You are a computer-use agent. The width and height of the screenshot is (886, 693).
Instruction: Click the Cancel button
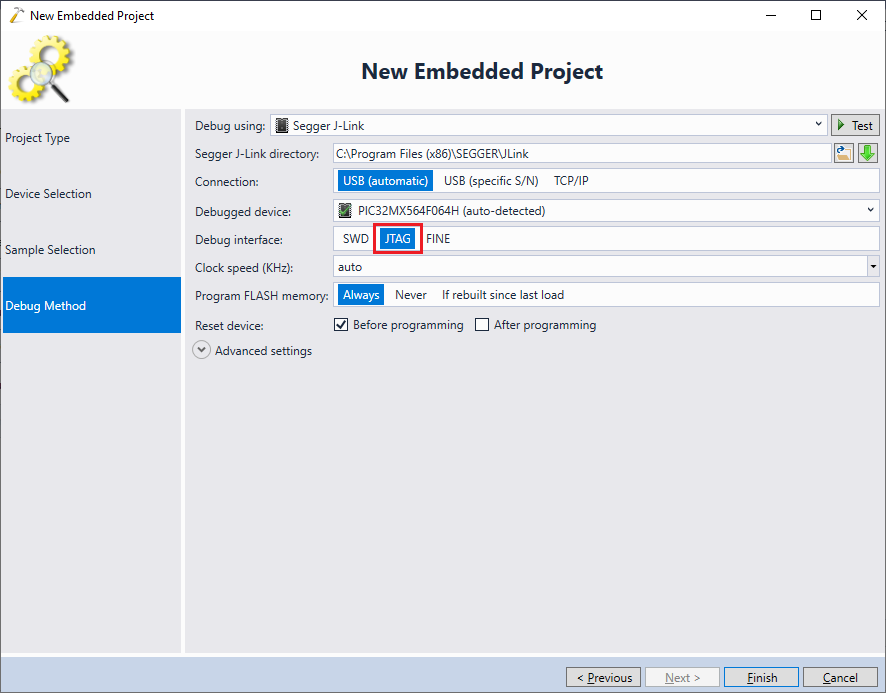point(840,677)
